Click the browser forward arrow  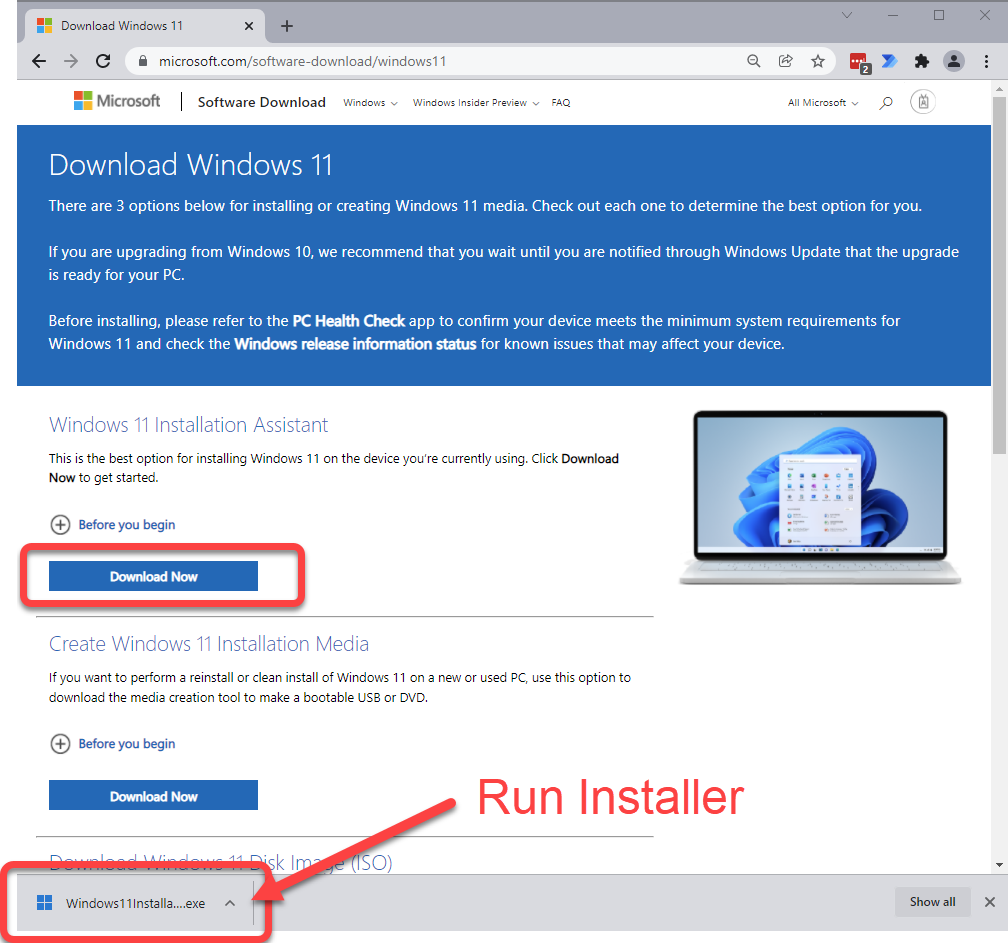tap(71, 61)
